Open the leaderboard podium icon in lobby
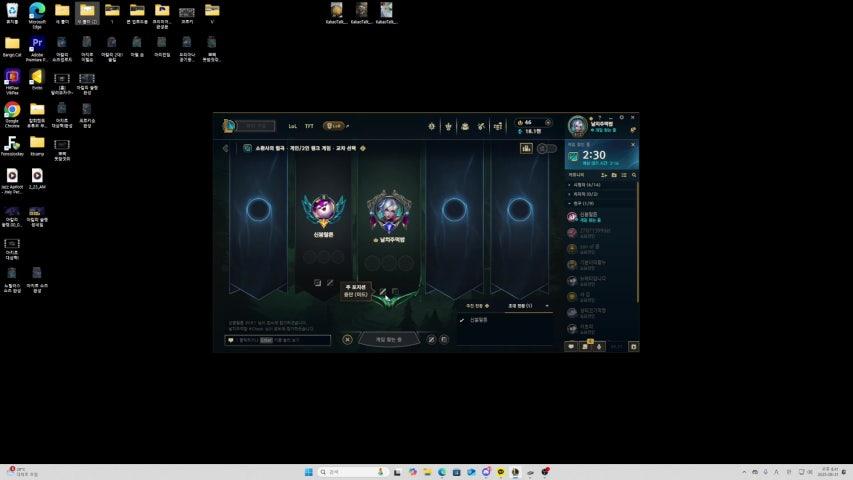The width and height of the screenshot is (853, 480). pyautogui.click(x=526, y=148)
